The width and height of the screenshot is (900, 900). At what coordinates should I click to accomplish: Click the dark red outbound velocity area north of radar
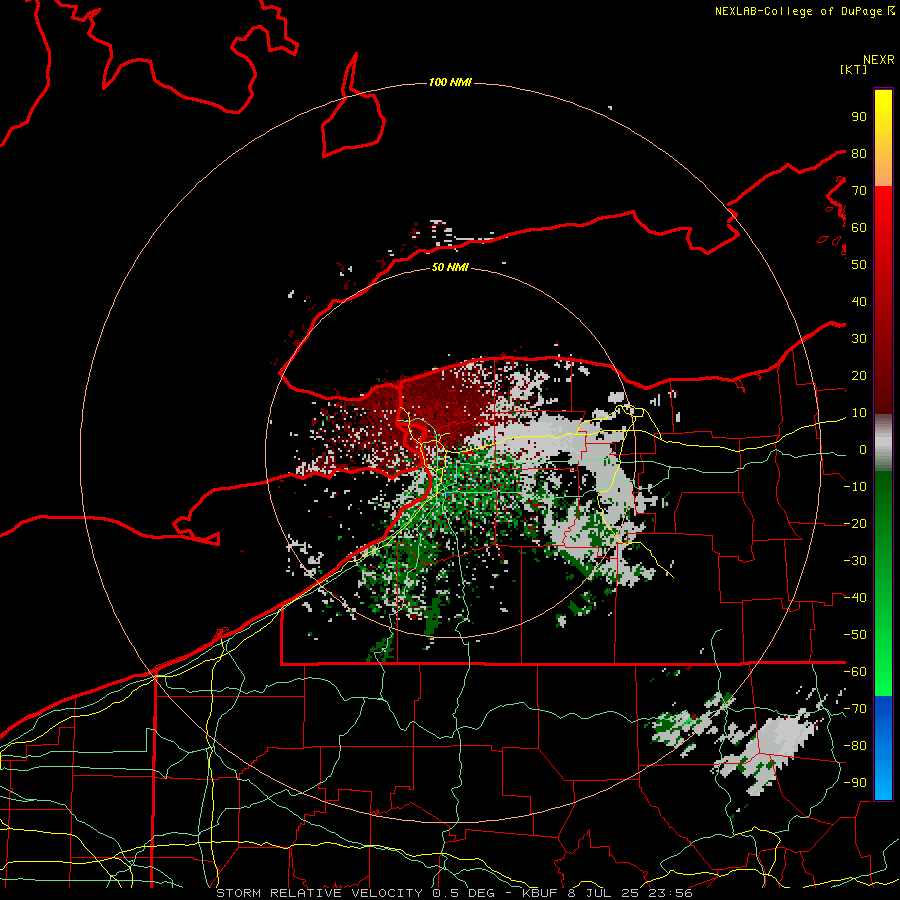[x=445, y=405]
